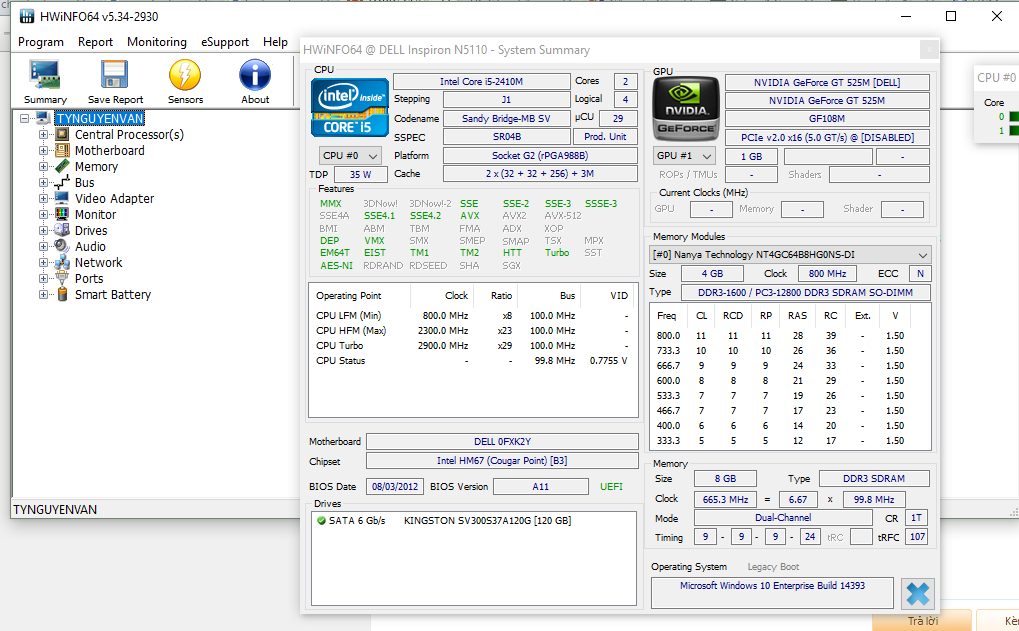Click the TYNGUYENVAN status bar text
The height and width of the screenshot is (631, 1019).
(x=55, y=510)
